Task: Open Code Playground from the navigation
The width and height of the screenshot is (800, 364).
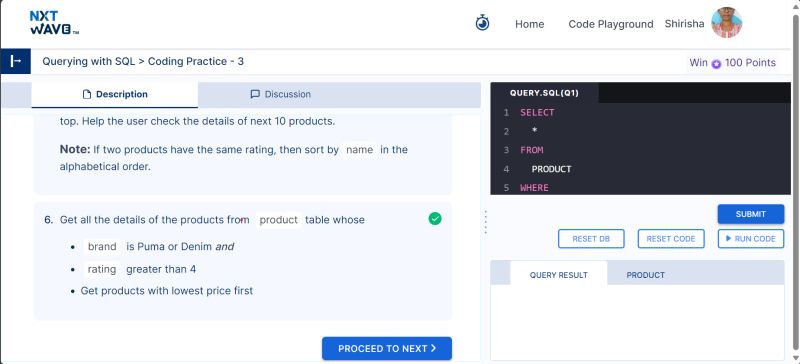Action: pyautogui.click(x=611, y=24)
